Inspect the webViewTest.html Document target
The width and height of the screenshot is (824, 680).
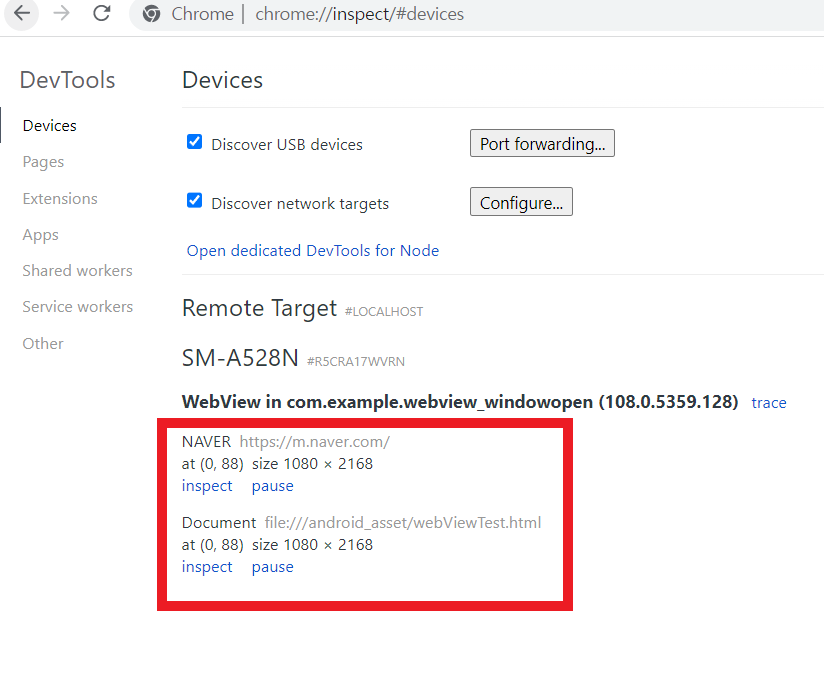[x=207, y=567]
